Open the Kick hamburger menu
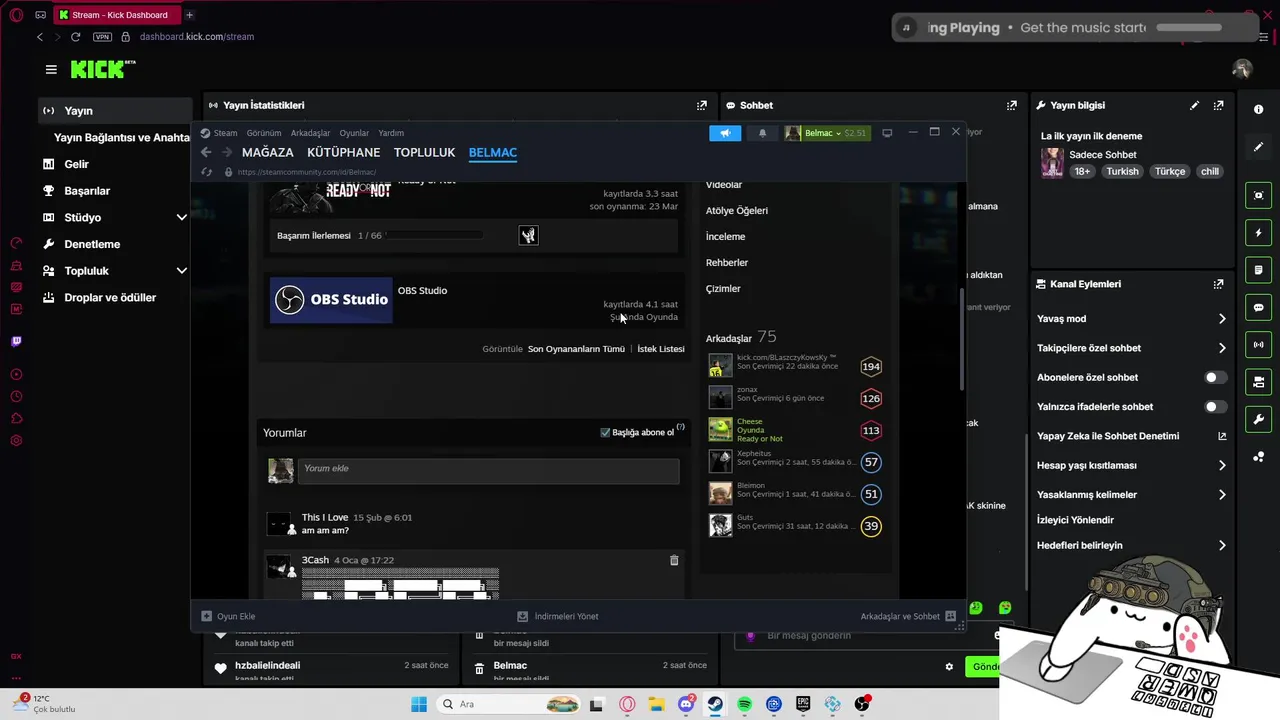 click(51, 69)
